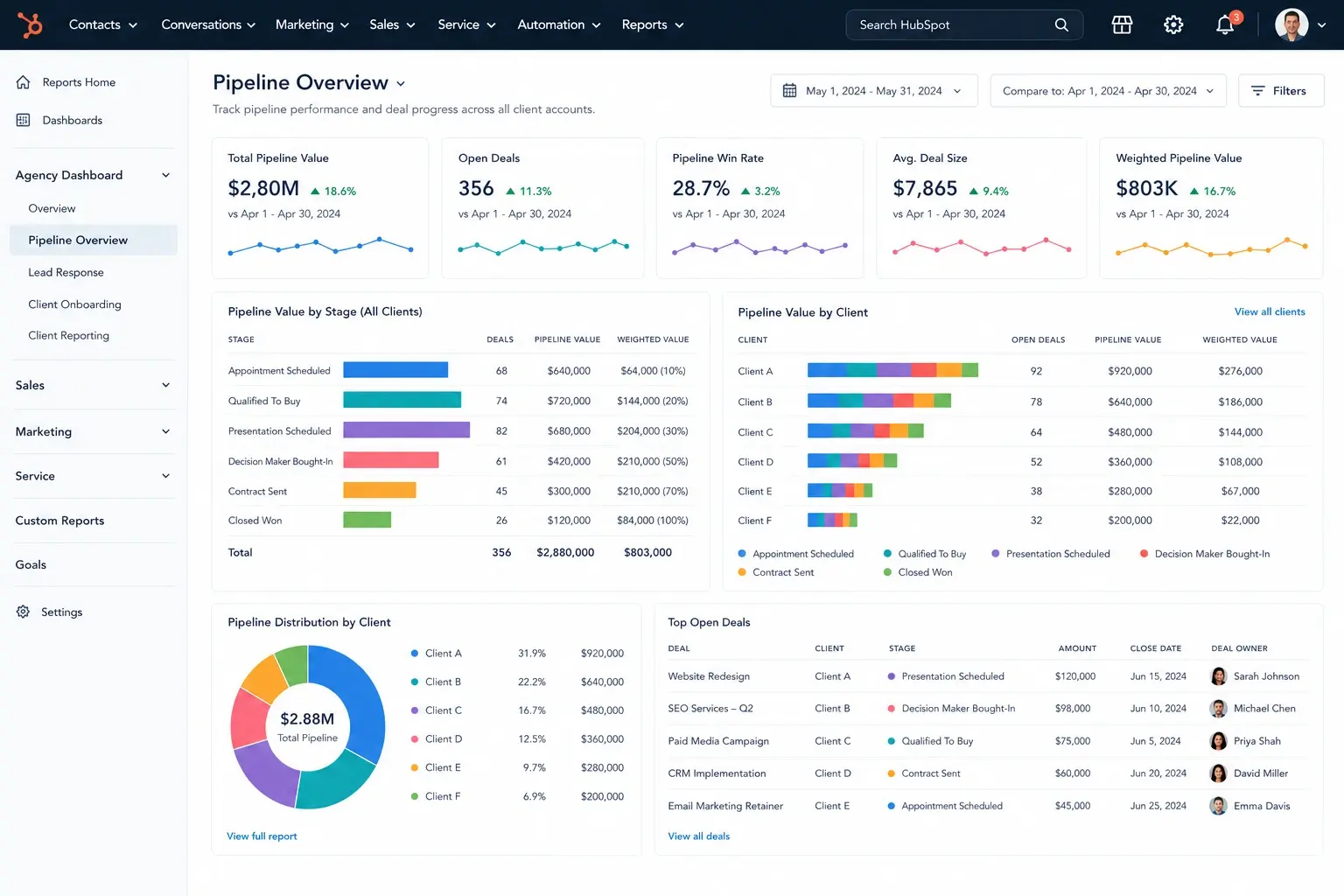
Task: Click the Paid Media Campaign deal
Action: coord(718,741)
